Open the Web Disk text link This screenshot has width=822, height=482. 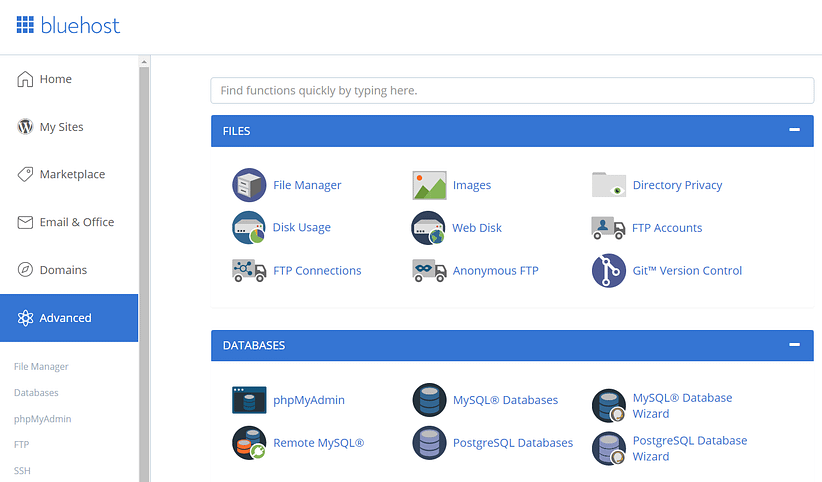coord(477,228)
